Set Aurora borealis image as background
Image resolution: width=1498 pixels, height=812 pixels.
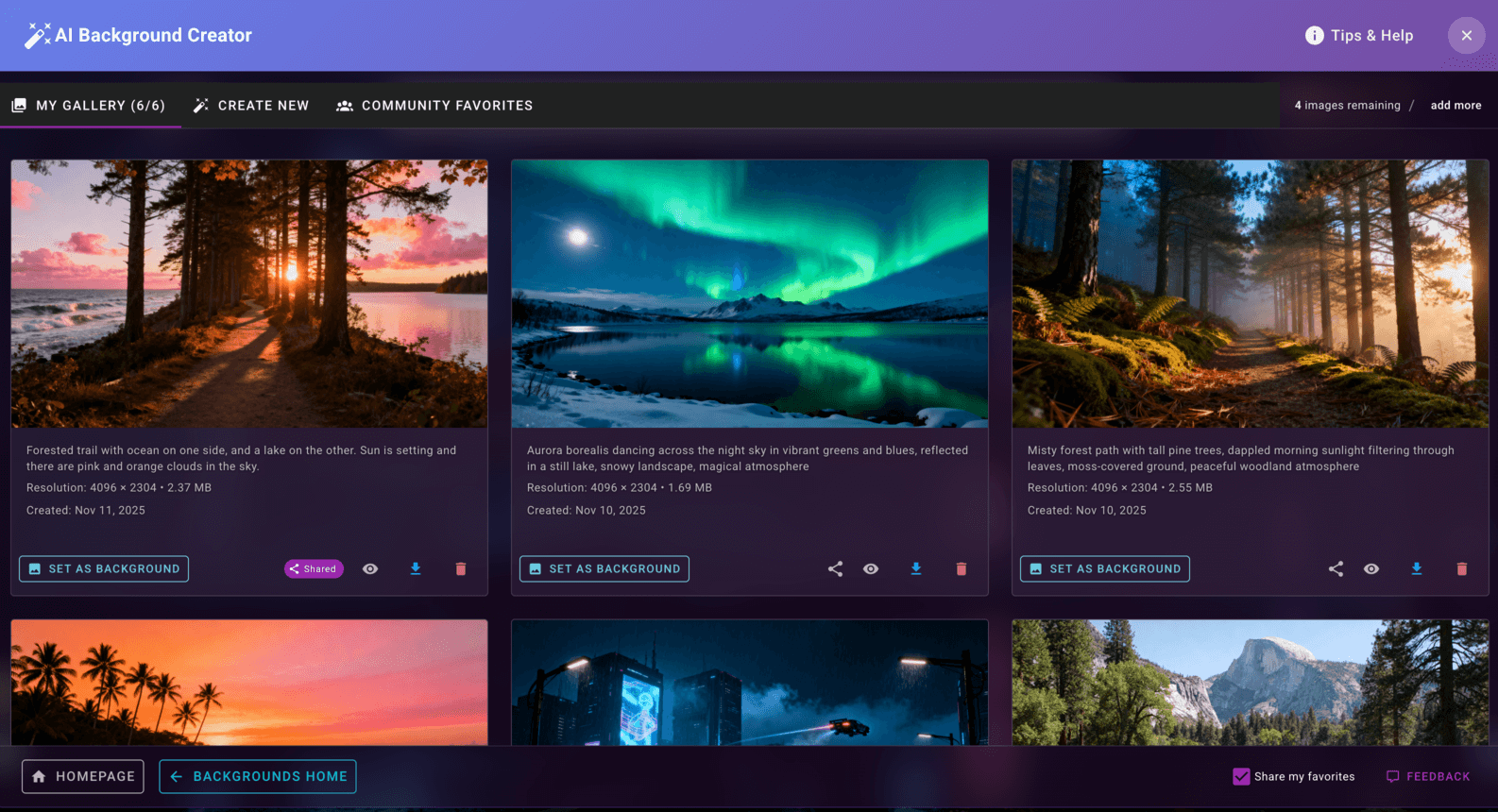604,568
